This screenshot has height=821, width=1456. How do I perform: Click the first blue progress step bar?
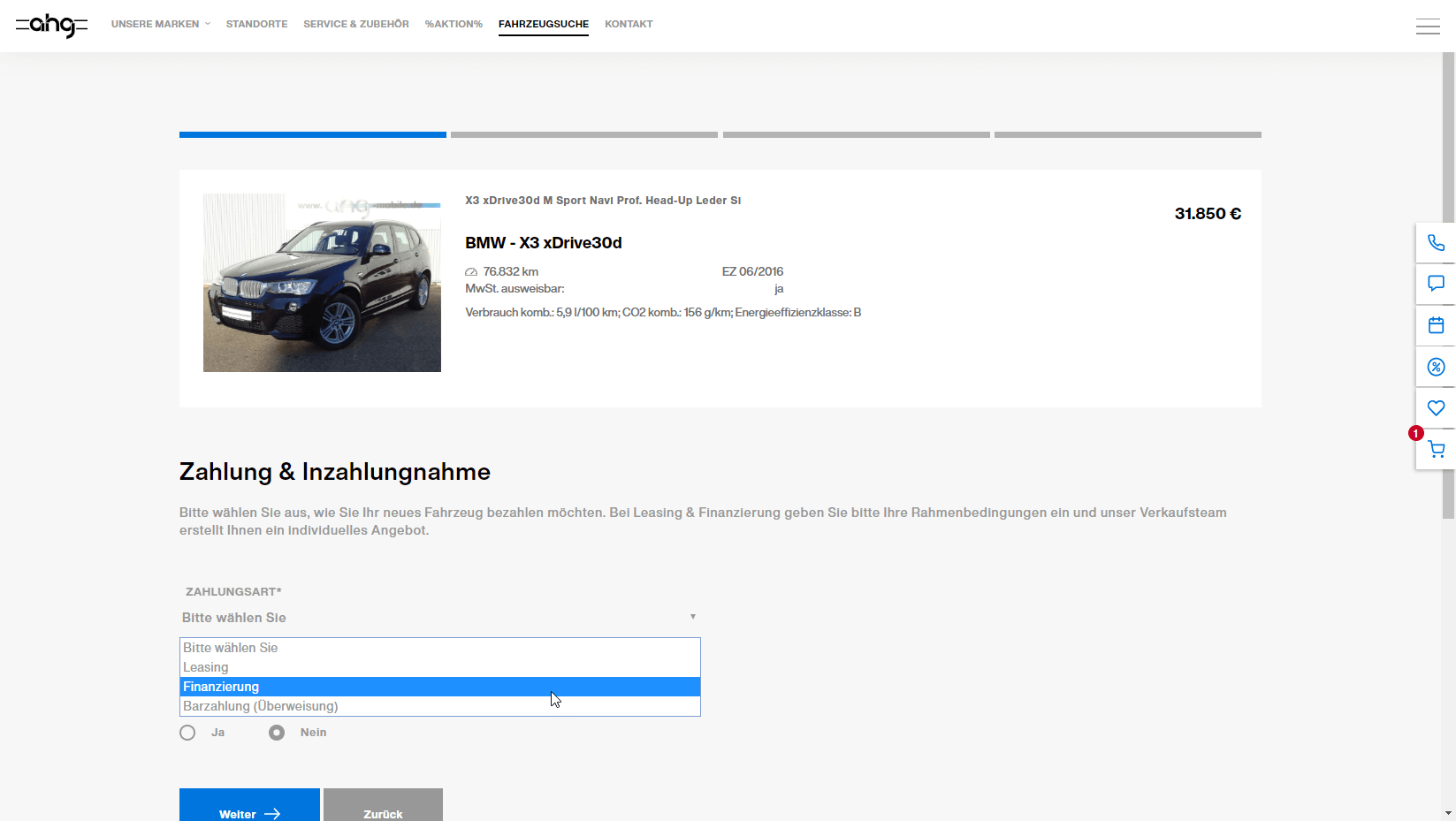click(312, 134)
